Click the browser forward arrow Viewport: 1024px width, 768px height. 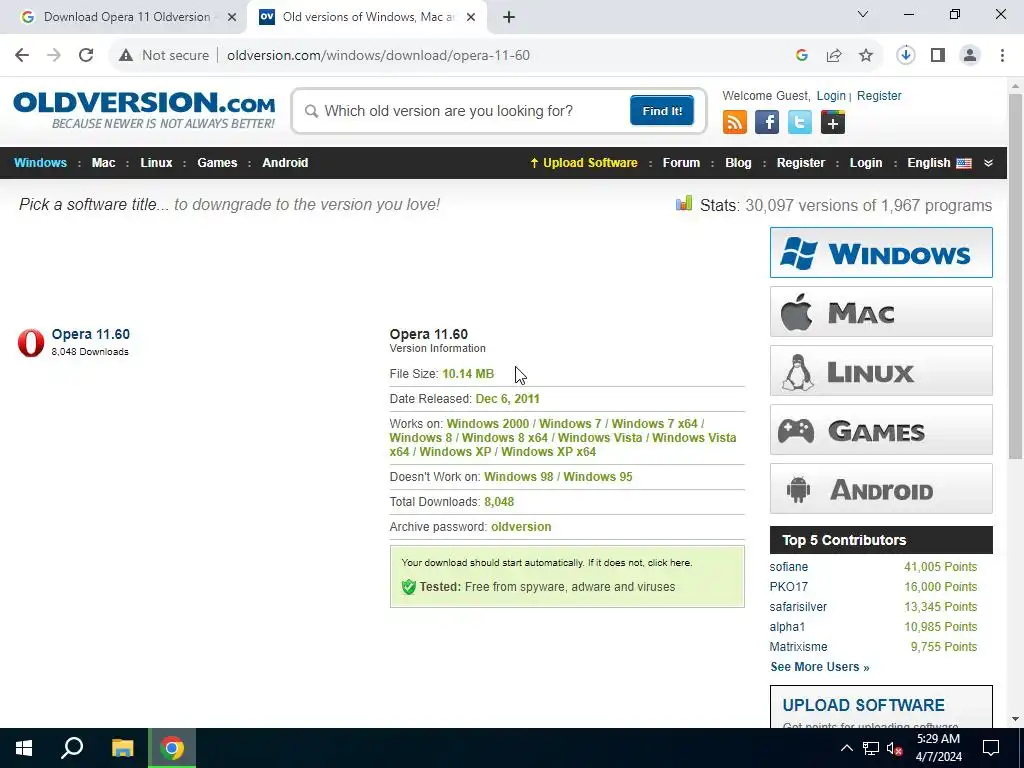click(54, 56)
